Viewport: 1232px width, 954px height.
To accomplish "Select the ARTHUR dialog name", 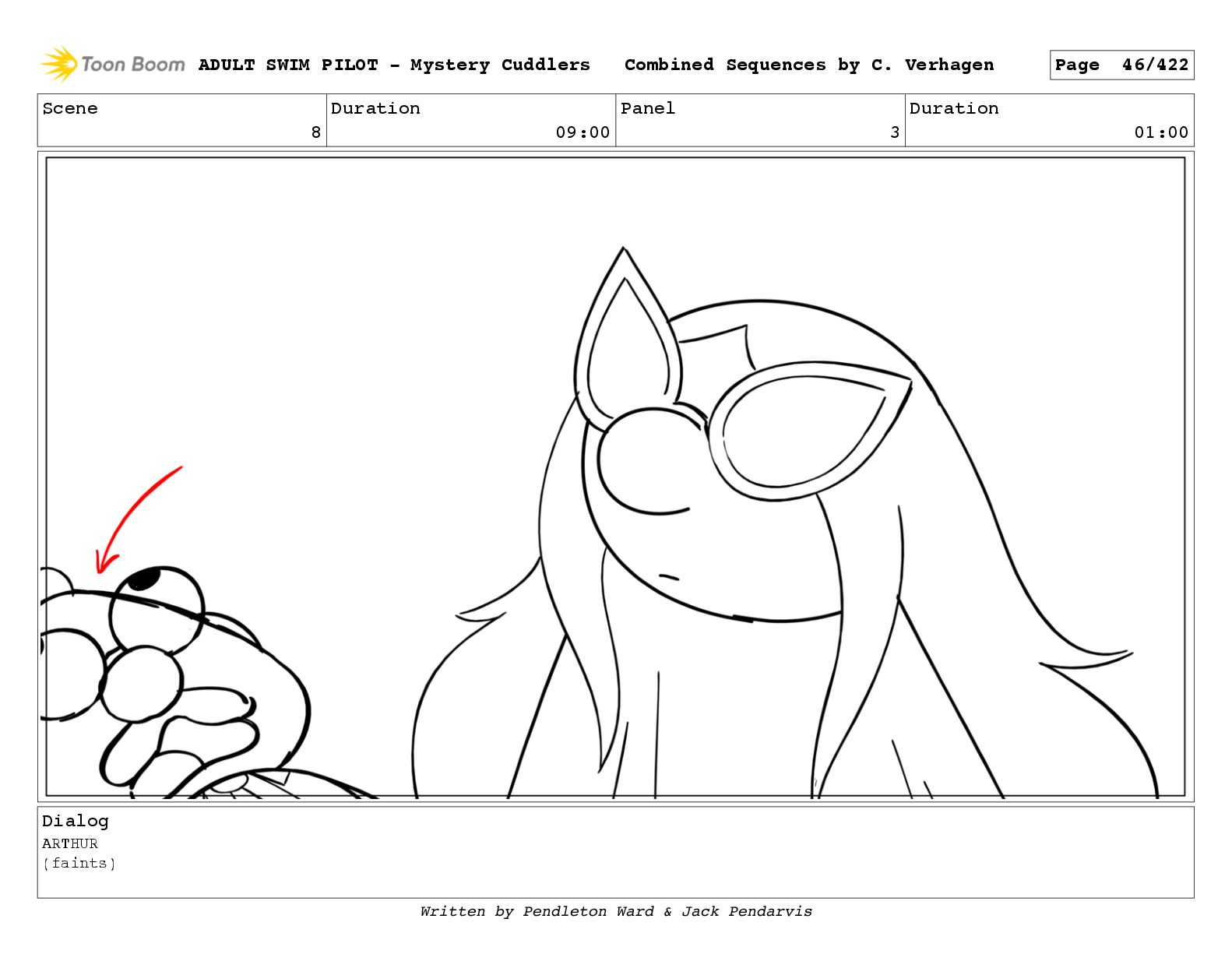I will [x=70, y=843].
